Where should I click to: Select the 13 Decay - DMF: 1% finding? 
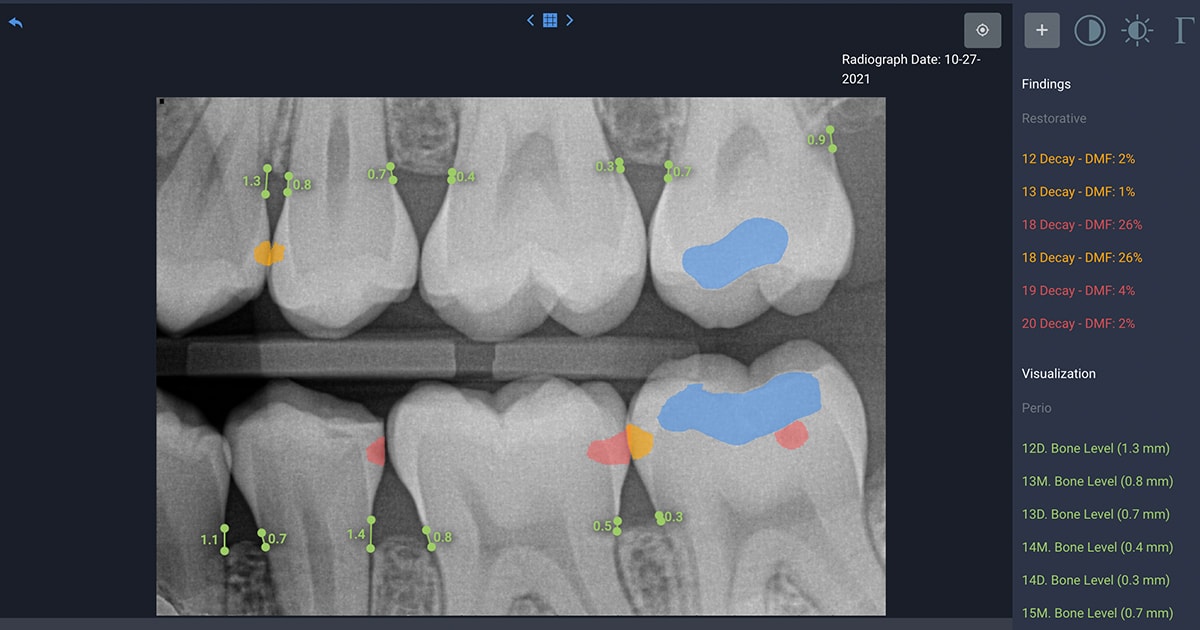point(1078,192)
